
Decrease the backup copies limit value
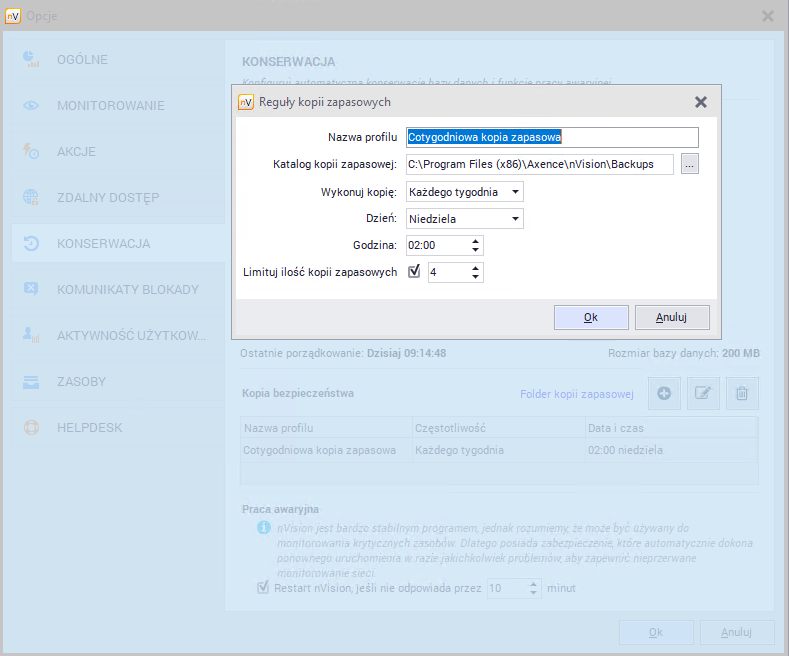475,277
